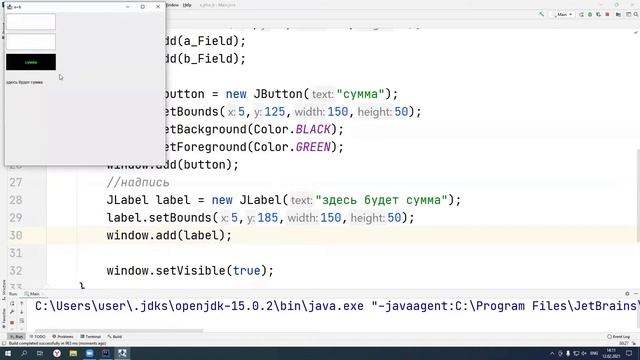Select the Main tab in Run panel
Screen dimensions: 640x360
(32, 294)
